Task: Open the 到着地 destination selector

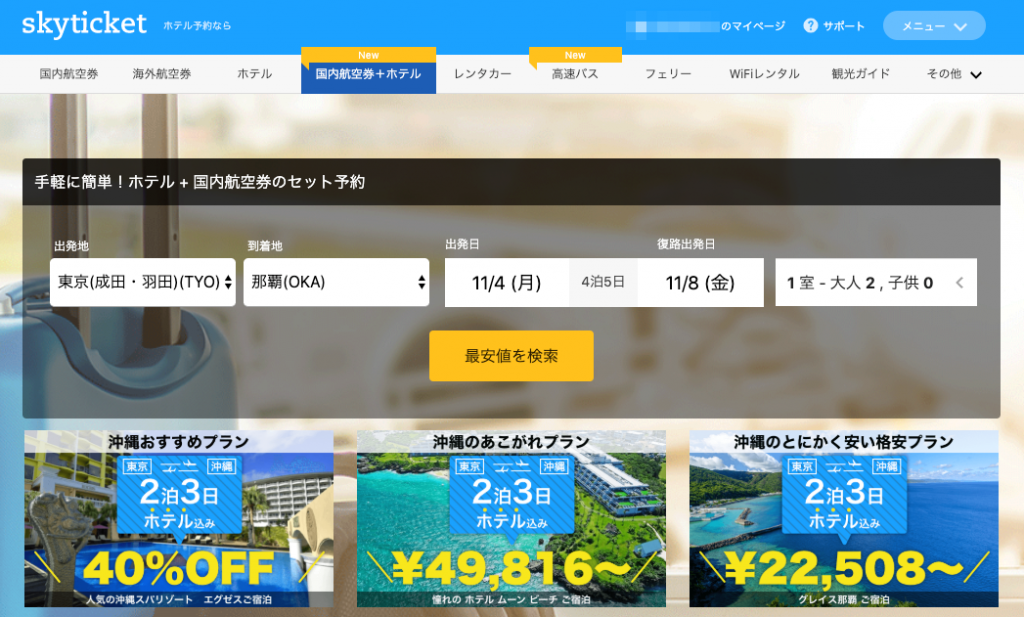Action: 336,281
